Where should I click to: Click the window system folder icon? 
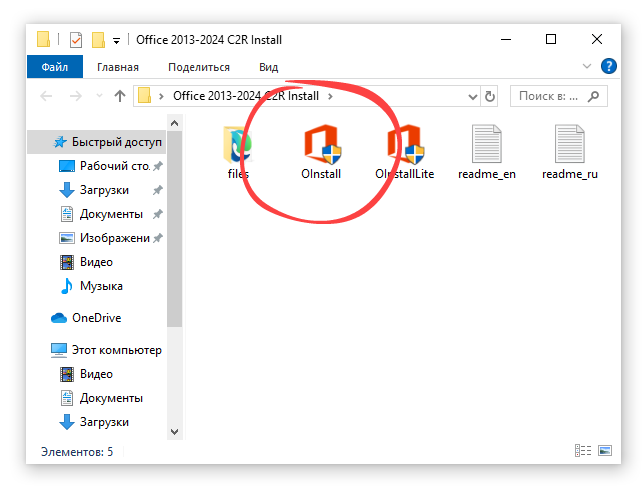[43, 40]
